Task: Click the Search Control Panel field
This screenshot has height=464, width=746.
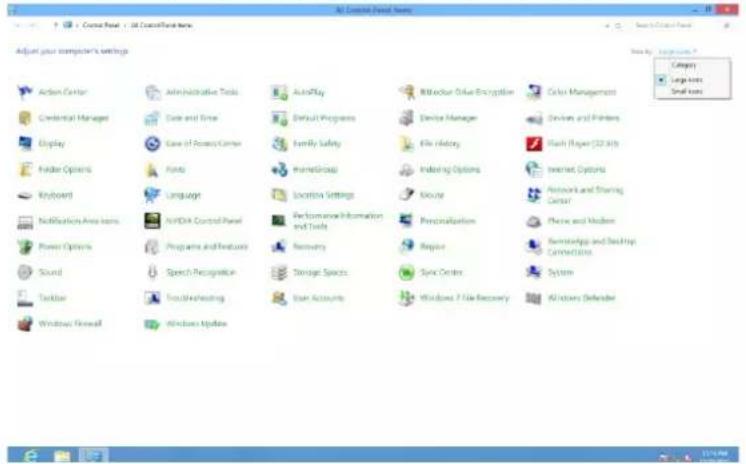Action: click(678, 25)
